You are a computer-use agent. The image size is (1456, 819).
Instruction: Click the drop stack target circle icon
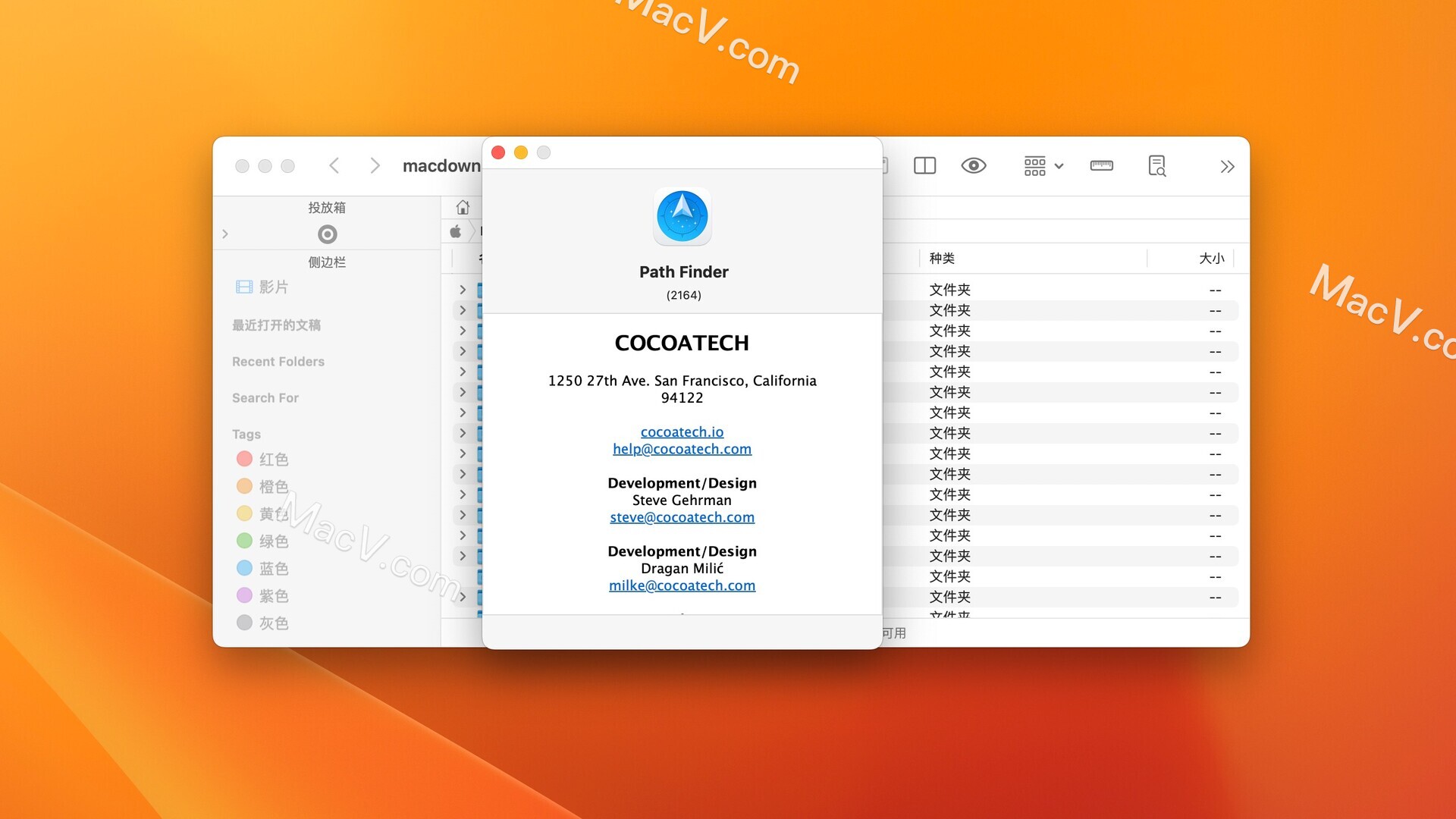coord(327,234)
